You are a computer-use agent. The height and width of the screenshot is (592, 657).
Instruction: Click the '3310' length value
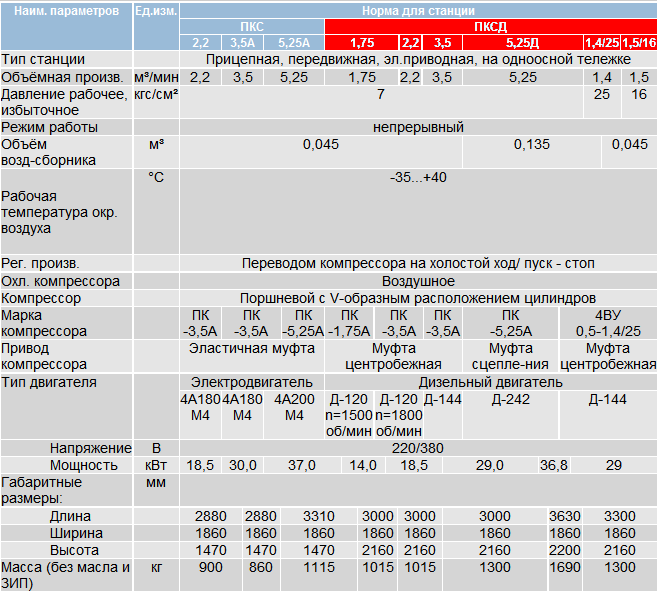(x=319, y=516)
